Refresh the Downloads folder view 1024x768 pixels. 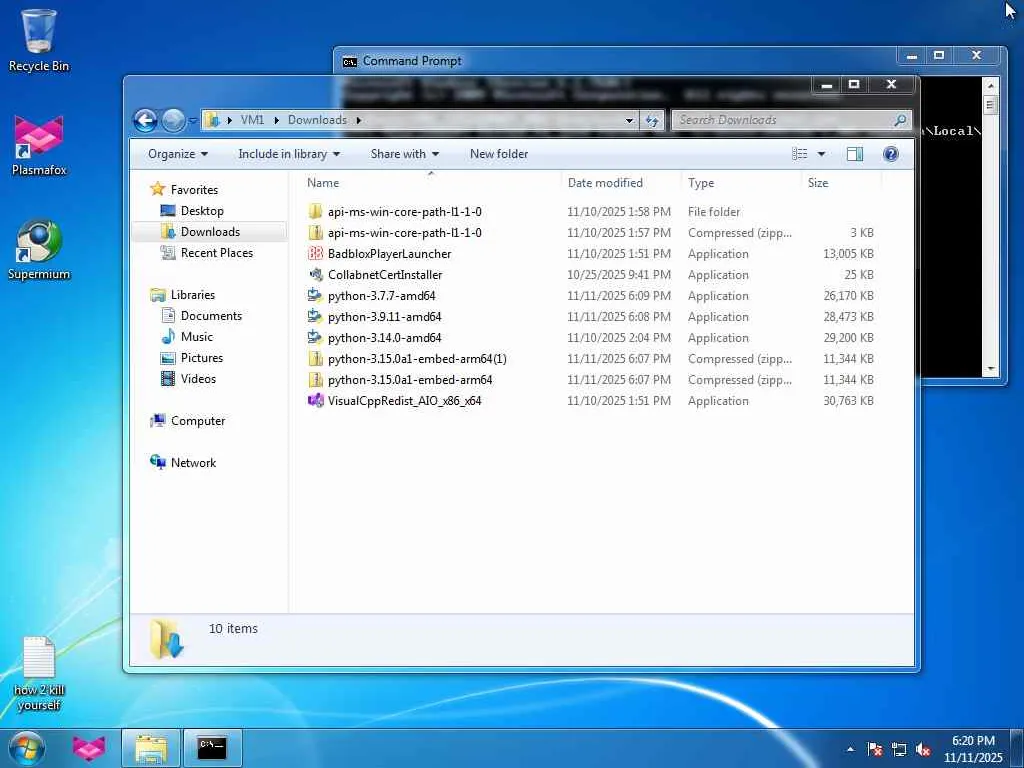click(x=652, y=120)
